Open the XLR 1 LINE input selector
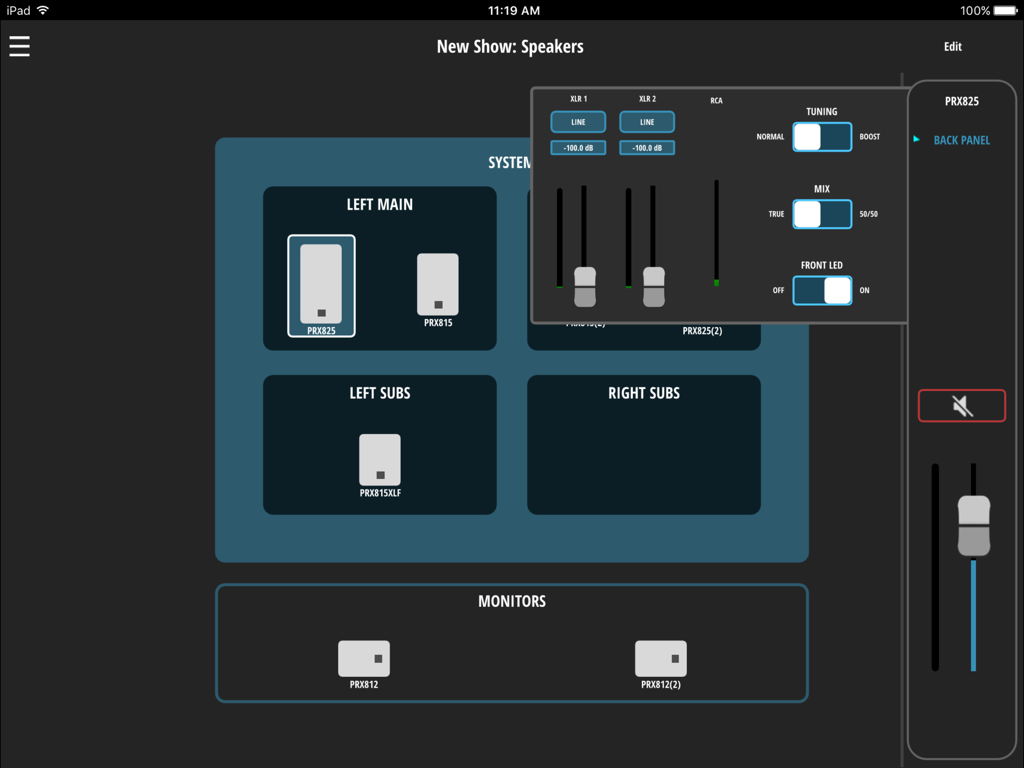 coord(578,121)
